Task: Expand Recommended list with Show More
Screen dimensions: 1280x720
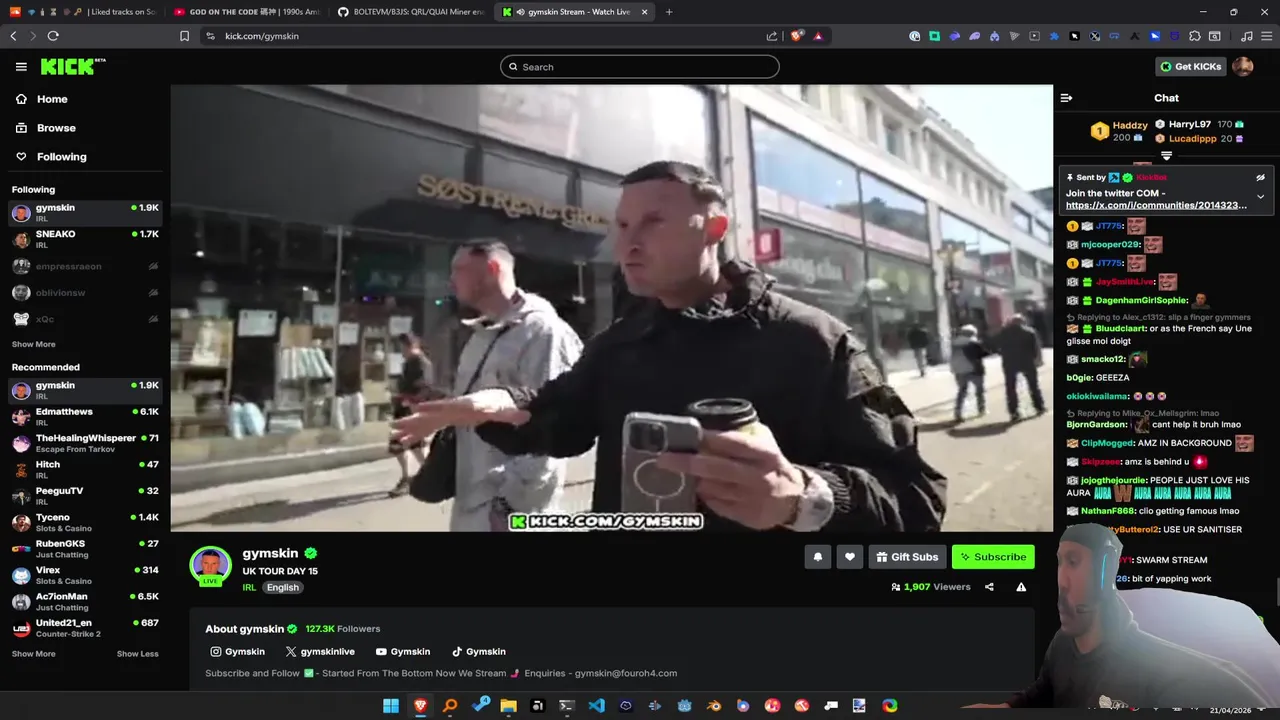Action: (x=34, y=654)
